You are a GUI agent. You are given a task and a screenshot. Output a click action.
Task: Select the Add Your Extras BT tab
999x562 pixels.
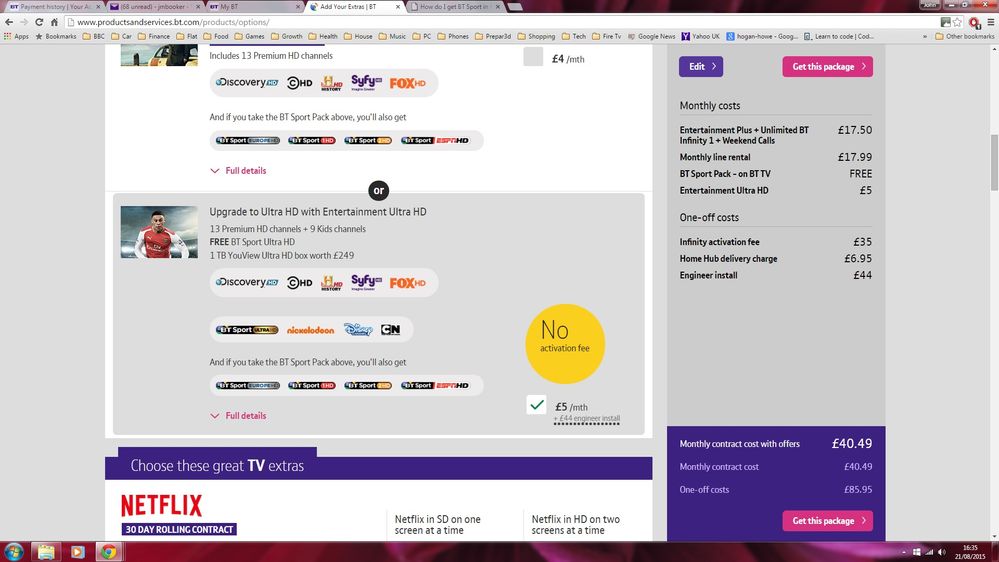click(354, 6)
